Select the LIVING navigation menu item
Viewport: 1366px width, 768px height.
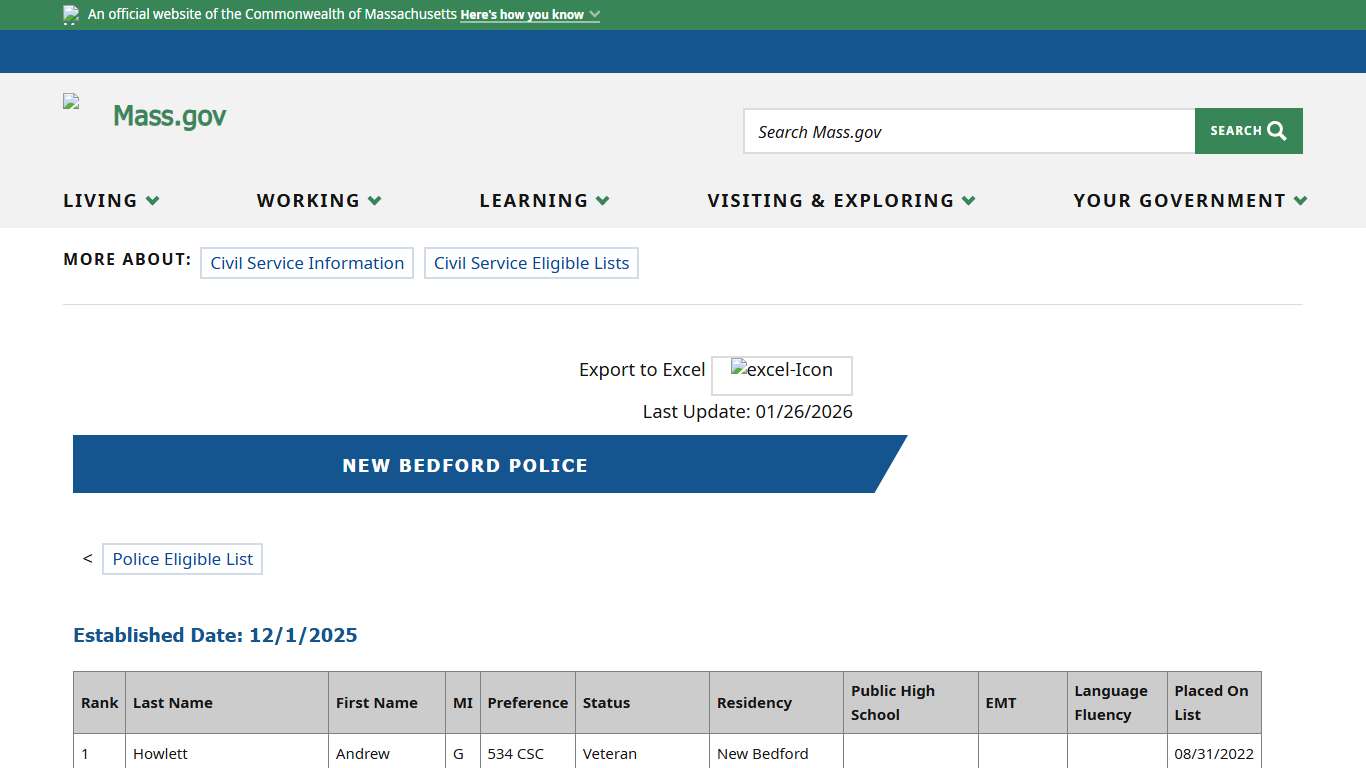coord(100,200)
